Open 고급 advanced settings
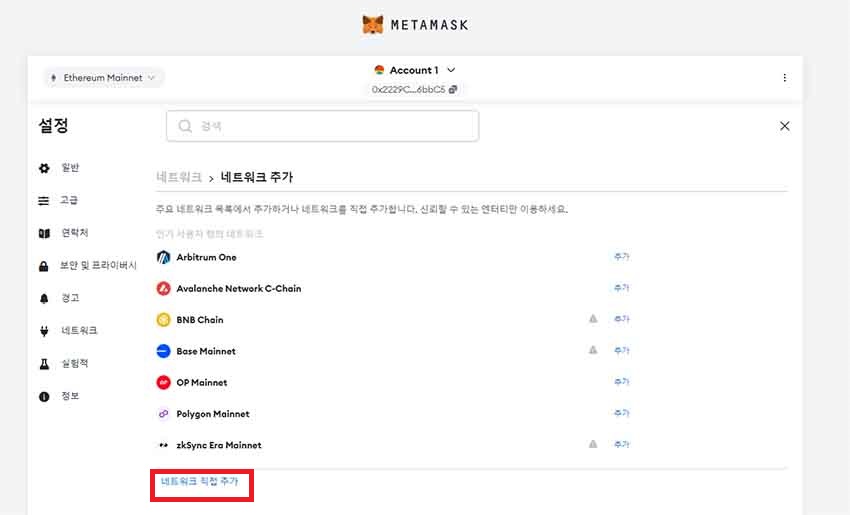Viewport: 850px width, 515px height. point(69,200)
